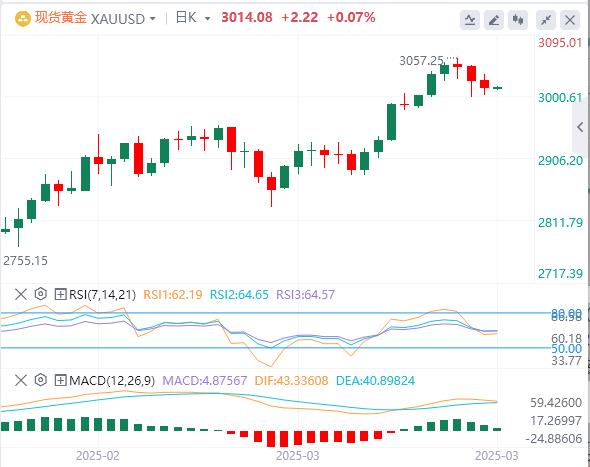Select the drawing pencil tool icon

pos(494,20)
